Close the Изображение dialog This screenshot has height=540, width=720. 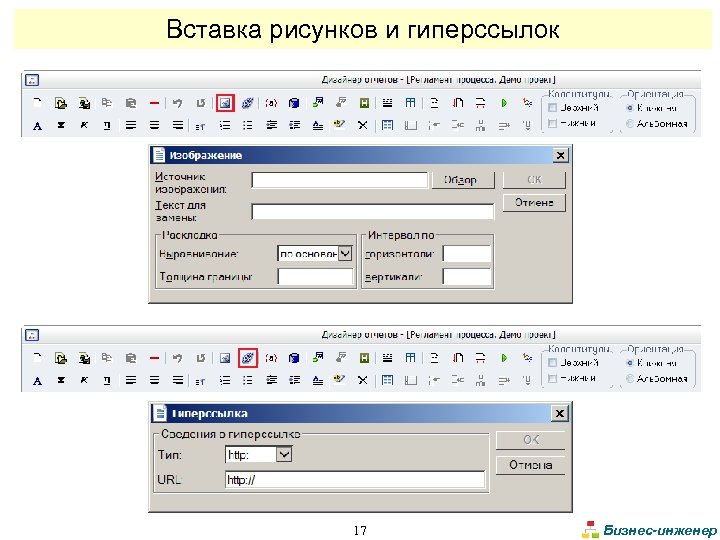560,155
